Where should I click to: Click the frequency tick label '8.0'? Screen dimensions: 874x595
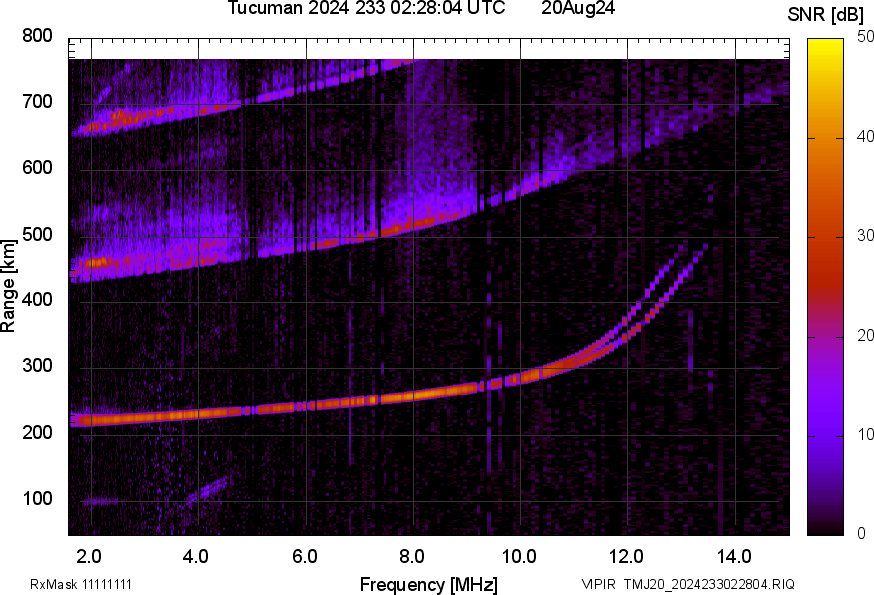(x=412, y=556)
